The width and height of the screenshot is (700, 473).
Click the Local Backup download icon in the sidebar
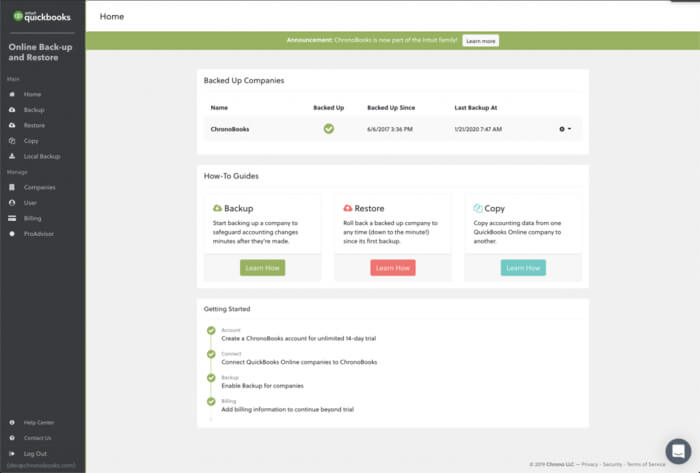12,156
